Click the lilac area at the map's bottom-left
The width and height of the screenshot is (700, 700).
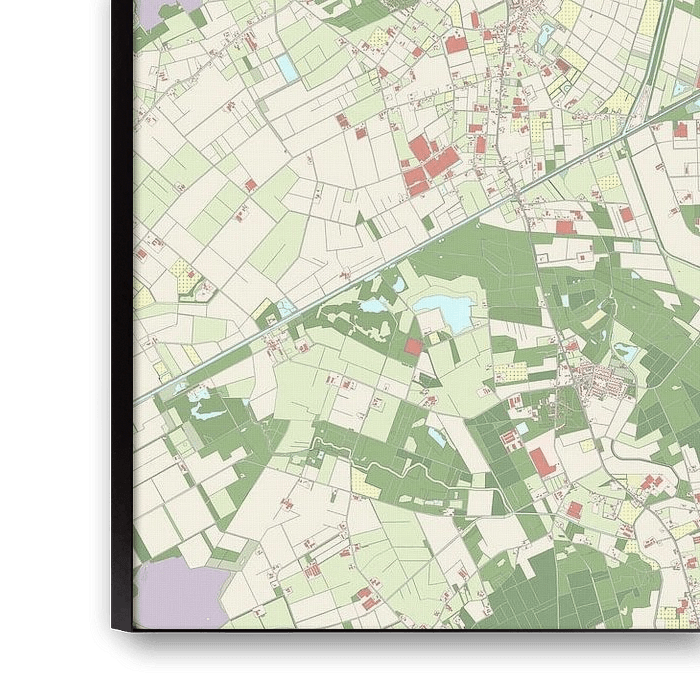click(180, 592)
